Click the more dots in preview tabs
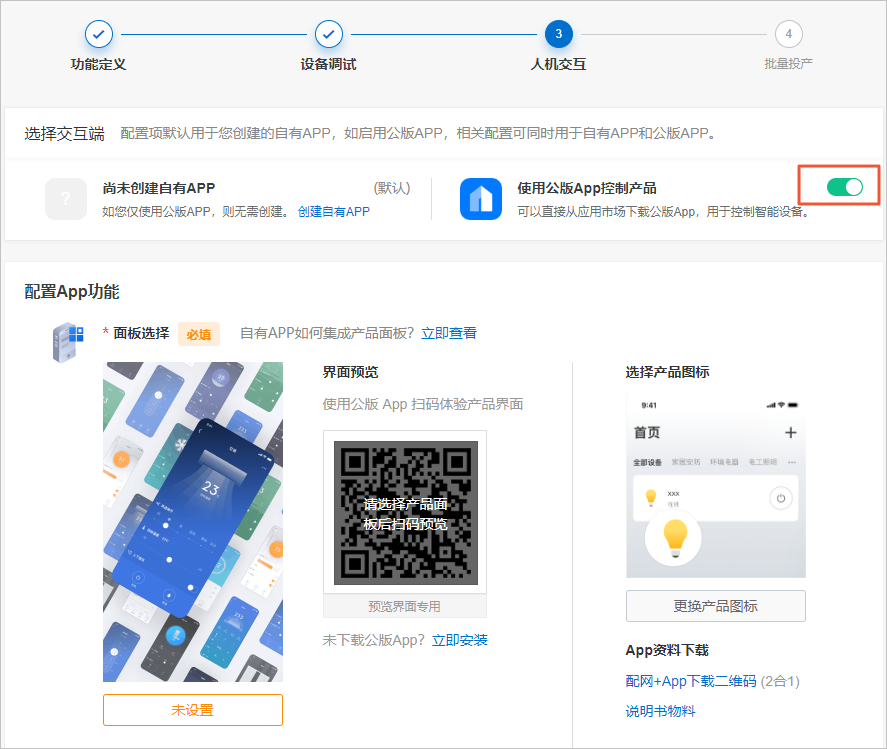This screenshot has height=749, width=887. [792, 462]
